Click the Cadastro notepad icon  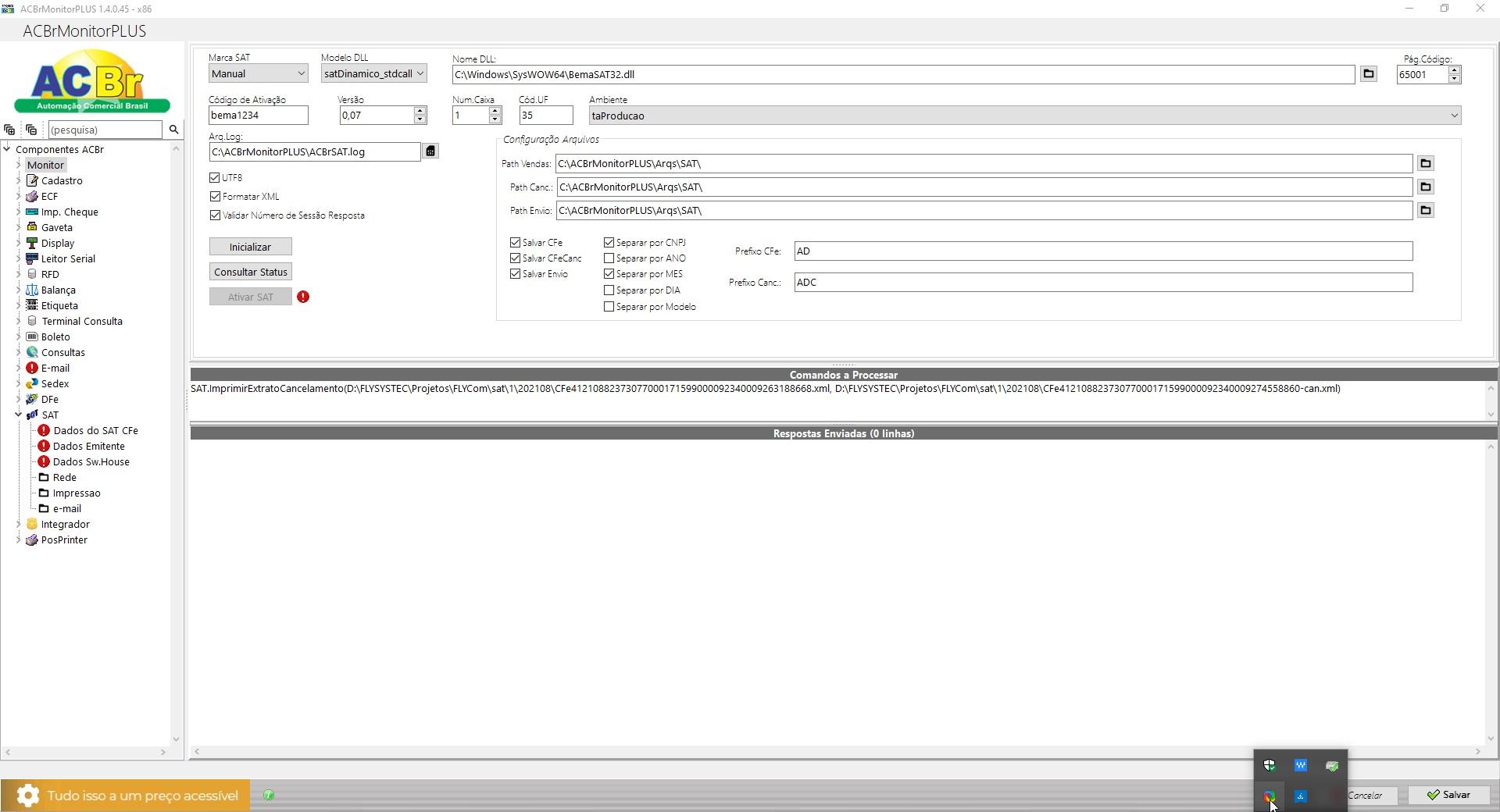coord(32,180)
